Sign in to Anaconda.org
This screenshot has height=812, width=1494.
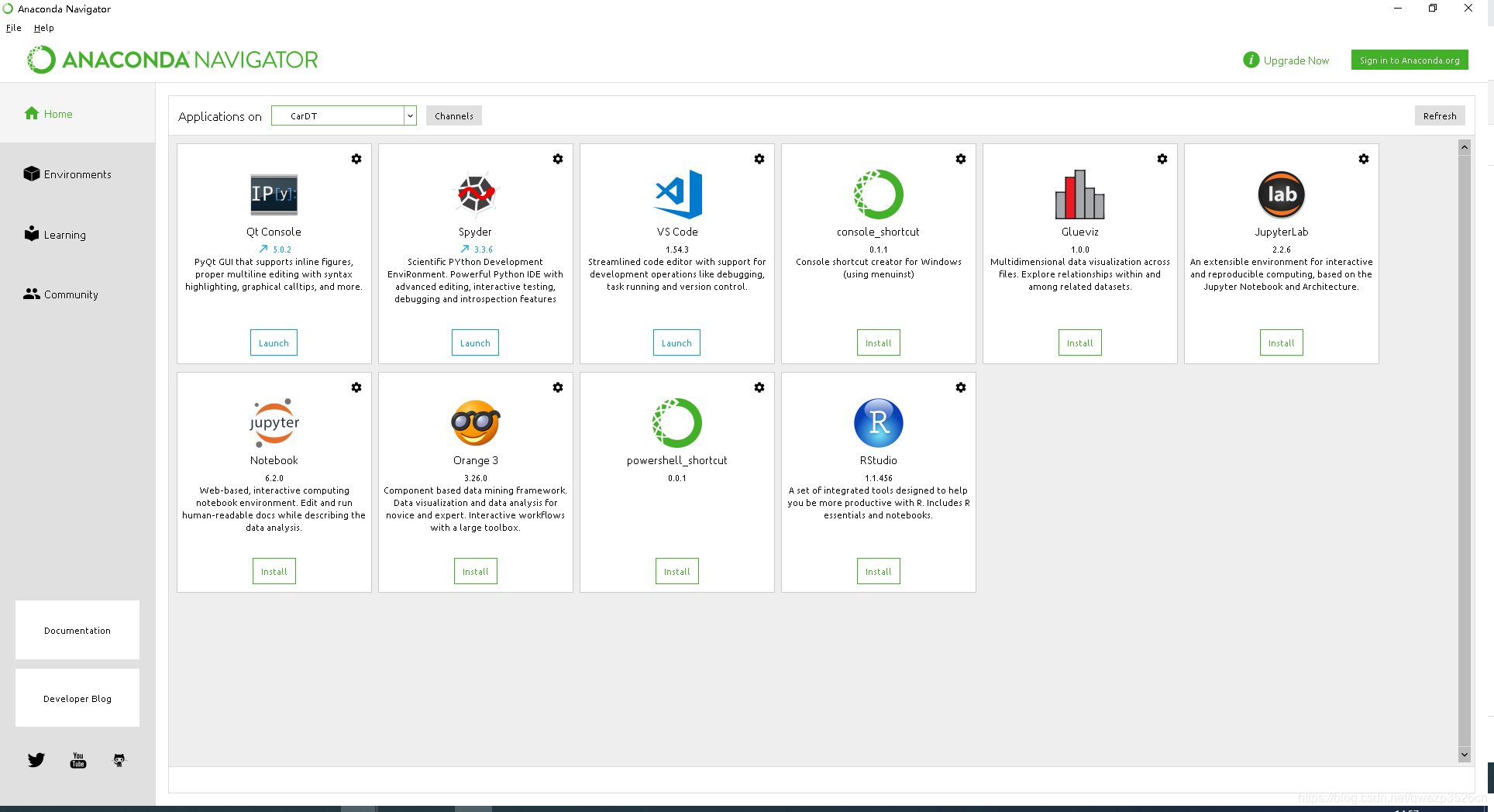pyautogui.click(x=1410, y=60)
